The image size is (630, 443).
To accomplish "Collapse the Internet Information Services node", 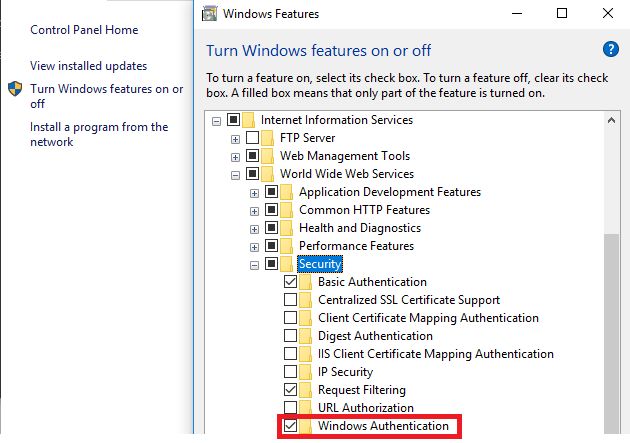I will 217,121.
